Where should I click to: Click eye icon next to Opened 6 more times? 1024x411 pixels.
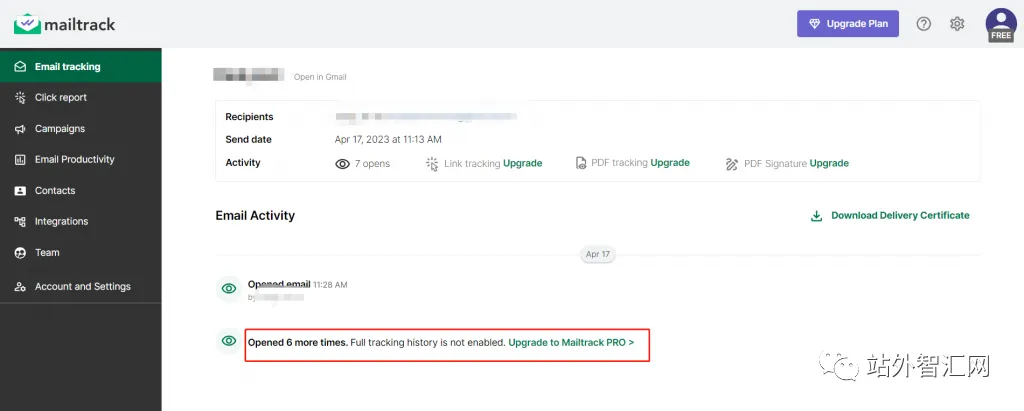(229, 341)
